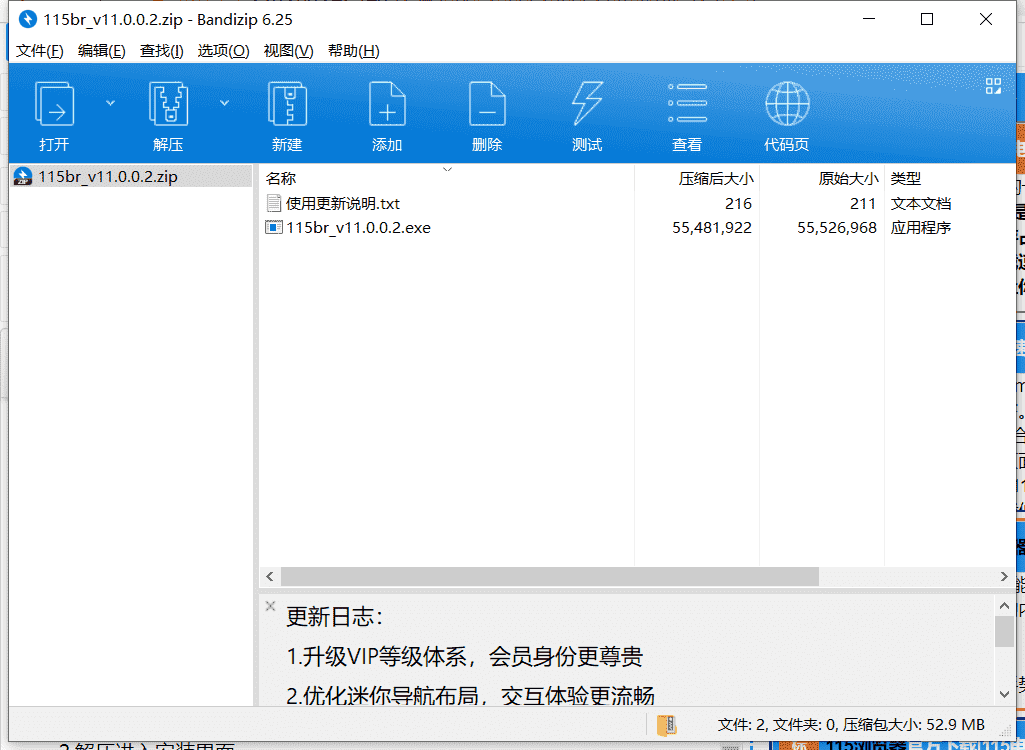Open the 选项(O) menu

pyautogui.click(x=224, y=51)
